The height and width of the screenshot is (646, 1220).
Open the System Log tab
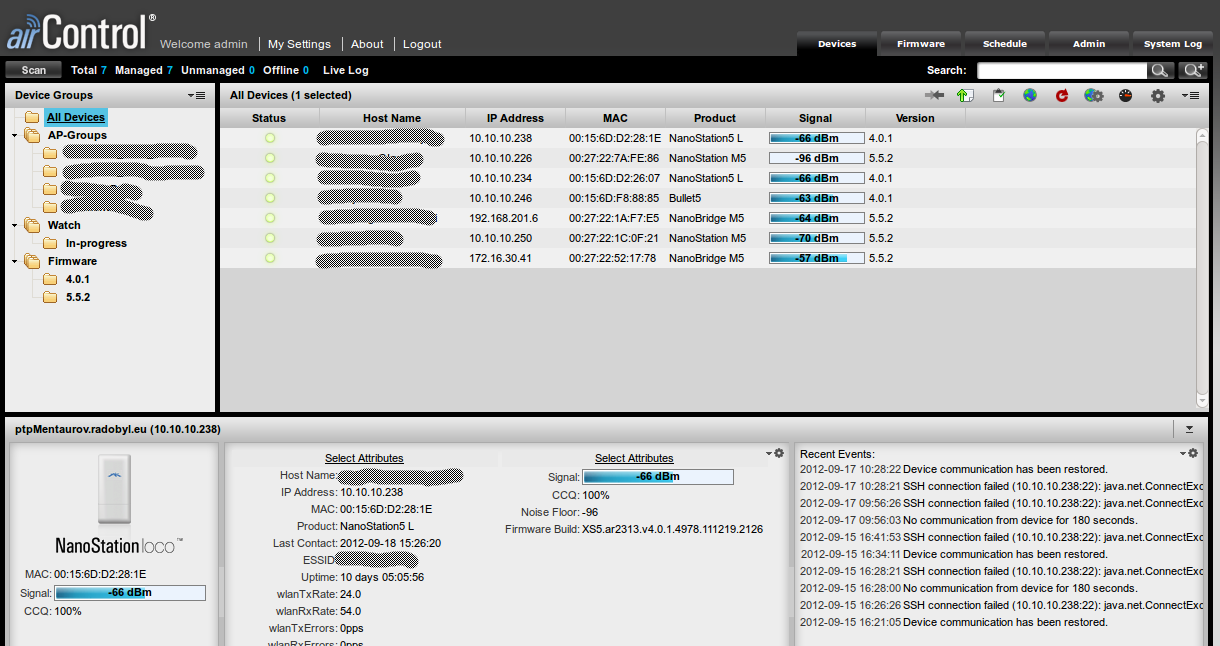[1173, 43]
